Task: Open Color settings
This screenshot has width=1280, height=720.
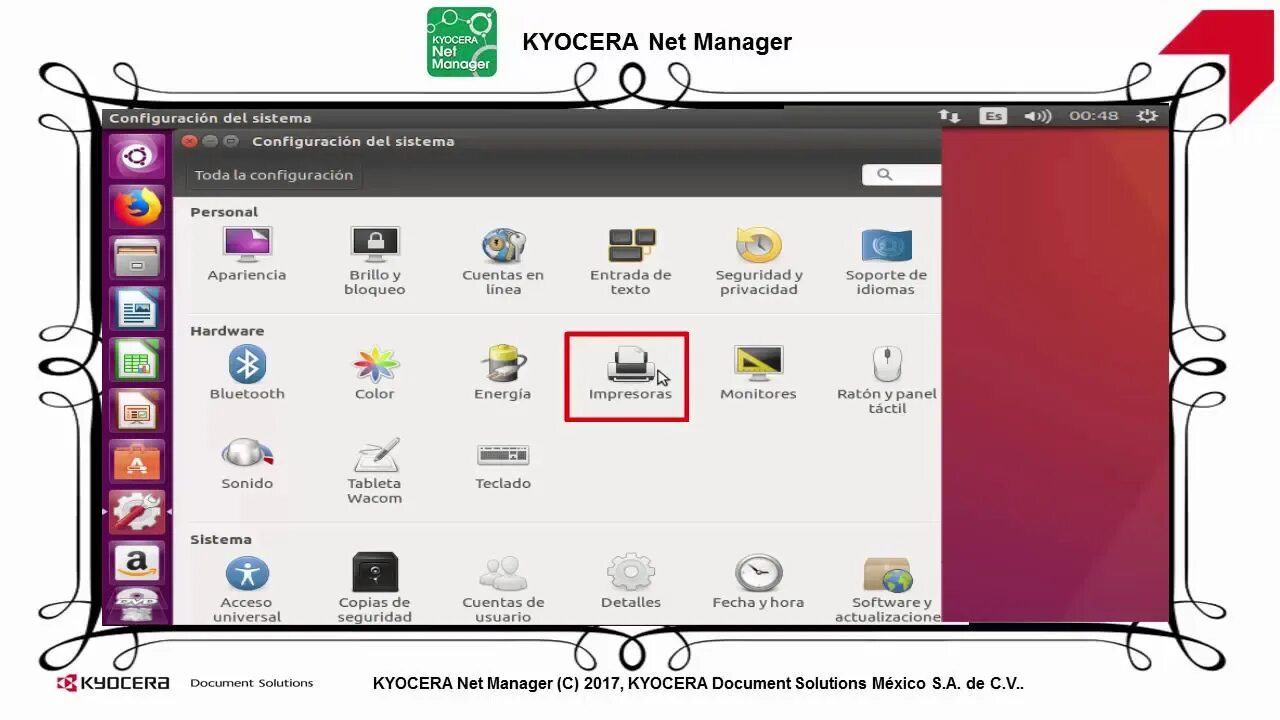Action: [x=375, y=372]
